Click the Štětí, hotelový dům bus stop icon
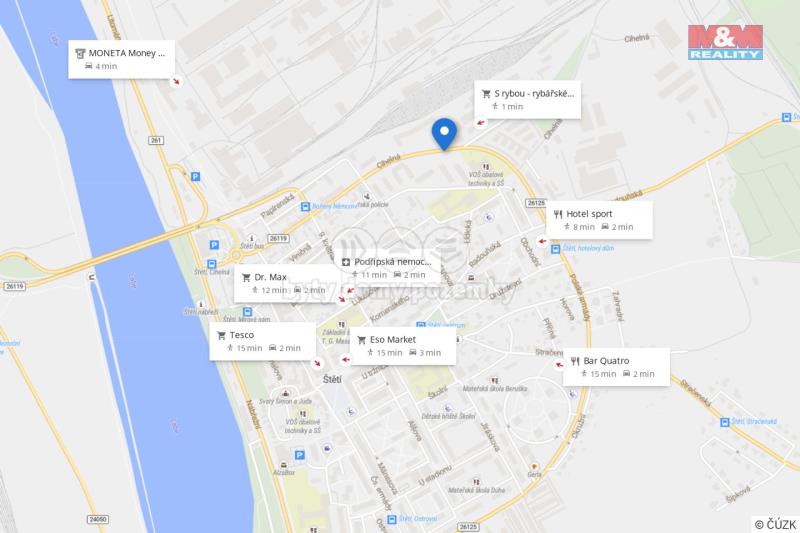800x533 pixels. (x=556, y=249)
